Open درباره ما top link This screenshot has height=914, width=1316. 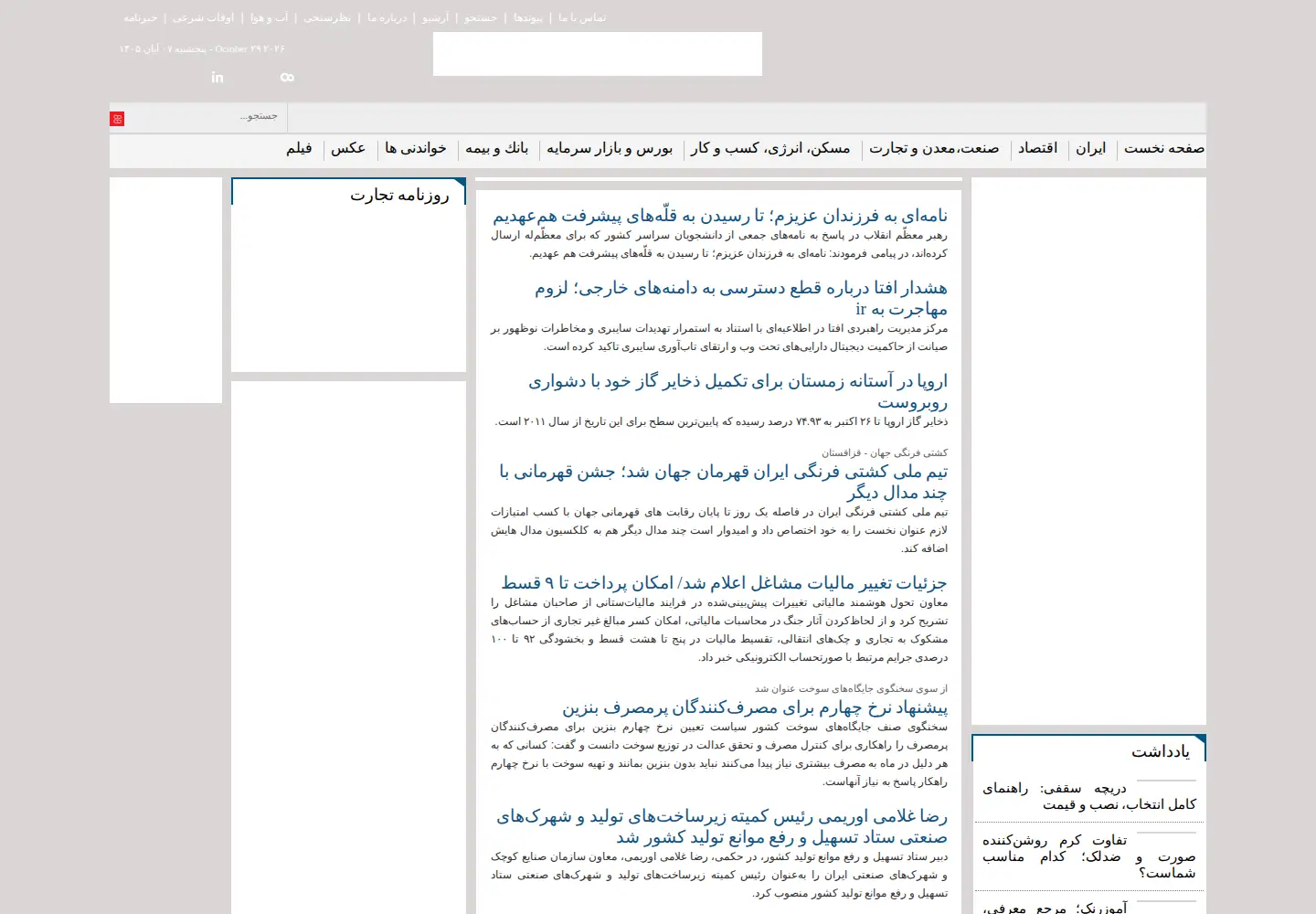(387, 17)
